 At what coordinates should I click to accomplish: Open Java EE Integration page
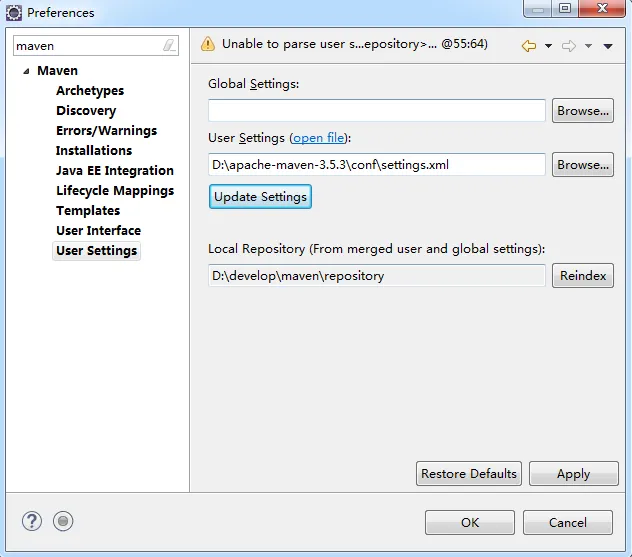click(x=115, y=170)
